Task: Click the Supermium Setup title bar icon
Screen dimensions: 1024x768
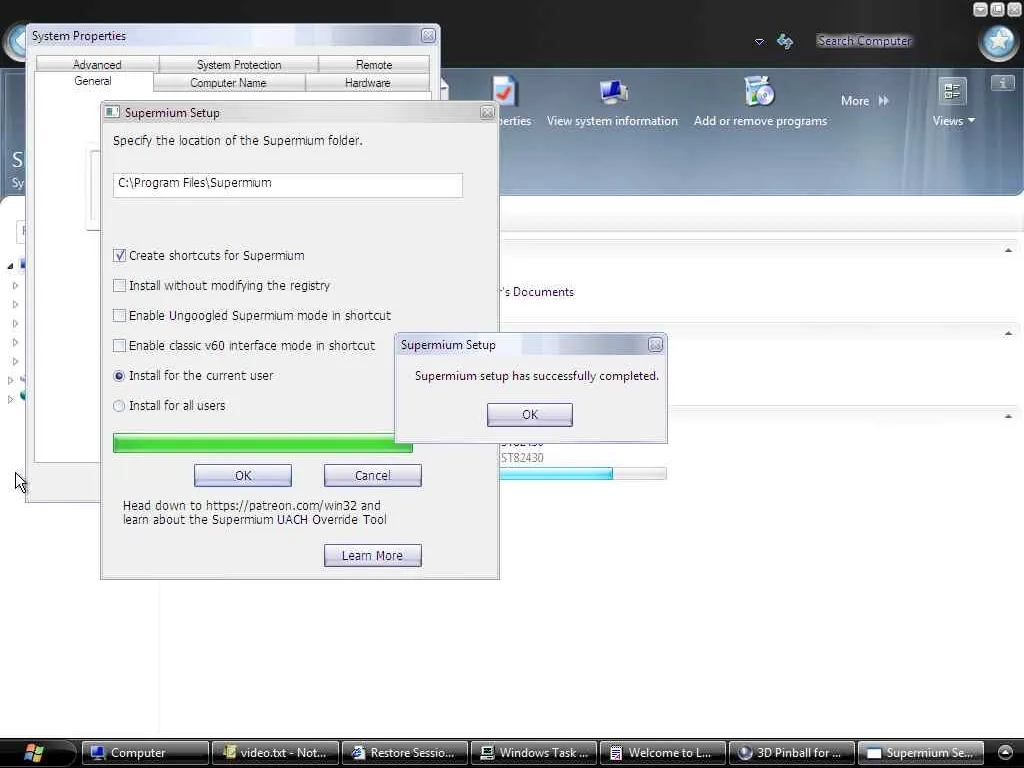Action: tap(112, 112)
